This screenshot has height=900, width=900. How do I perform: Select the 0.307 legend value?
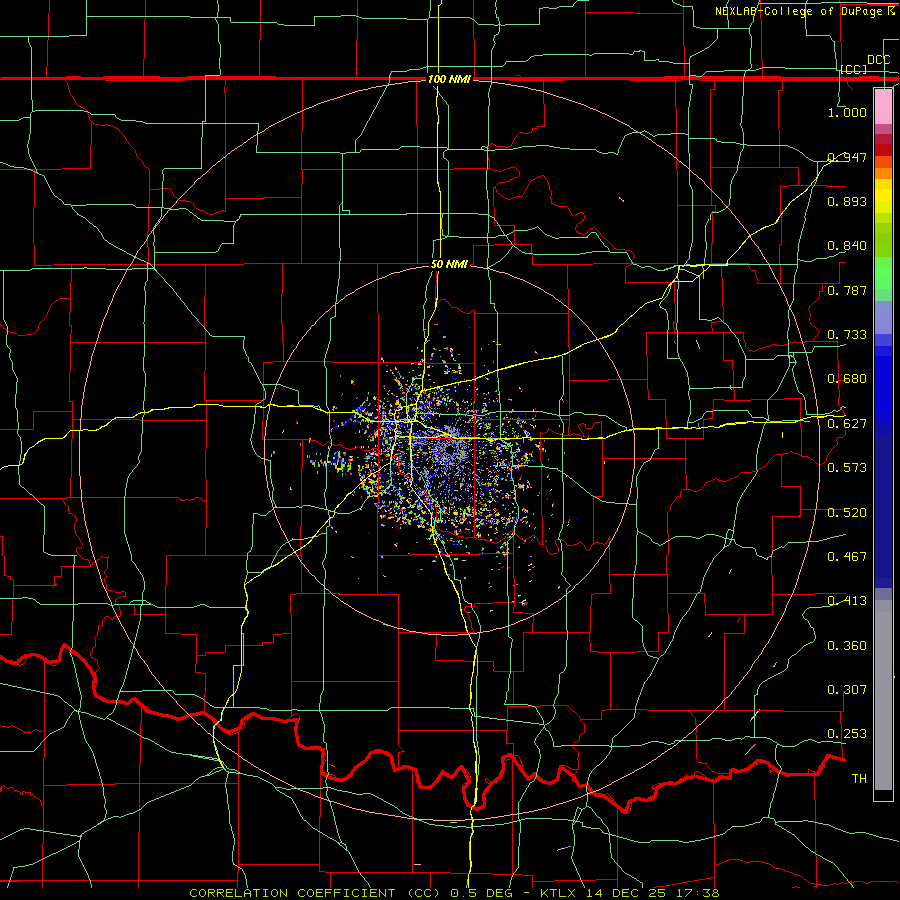847,690
